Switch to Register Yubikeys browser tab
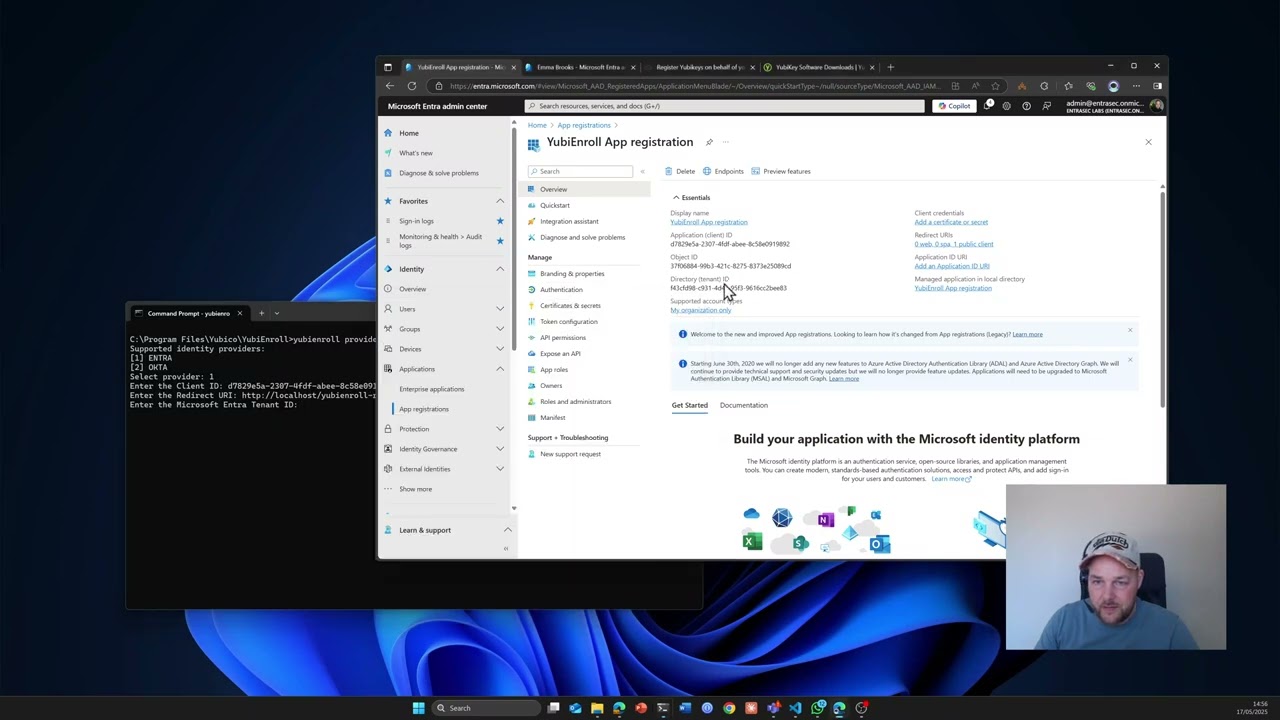This screenshot has width=1280, height=720. point(700,67)
